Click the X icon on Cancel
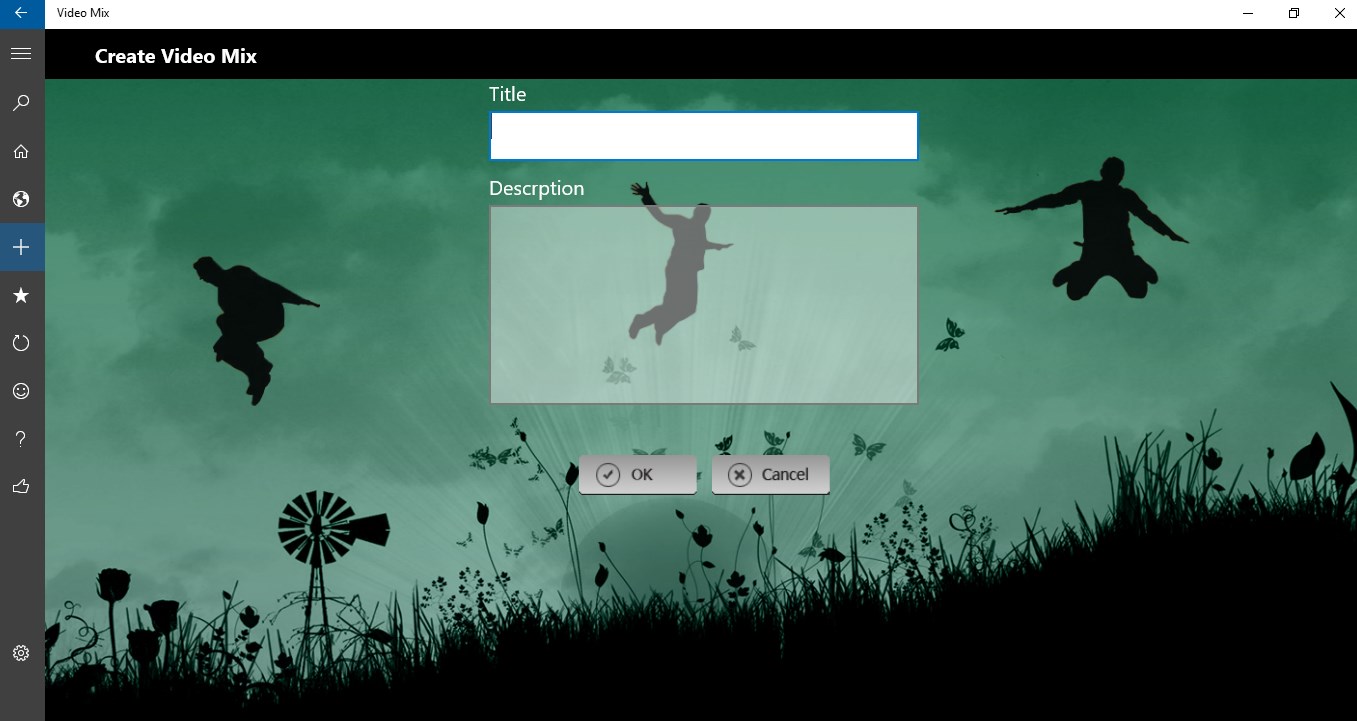Screen dimensions: 1357x721 point(739,474)
